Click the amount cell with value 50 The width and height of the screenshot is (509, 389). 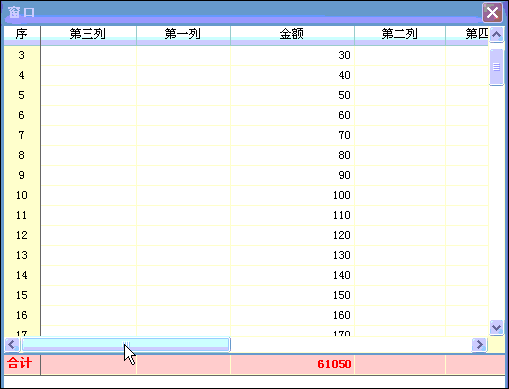point(292,95)
